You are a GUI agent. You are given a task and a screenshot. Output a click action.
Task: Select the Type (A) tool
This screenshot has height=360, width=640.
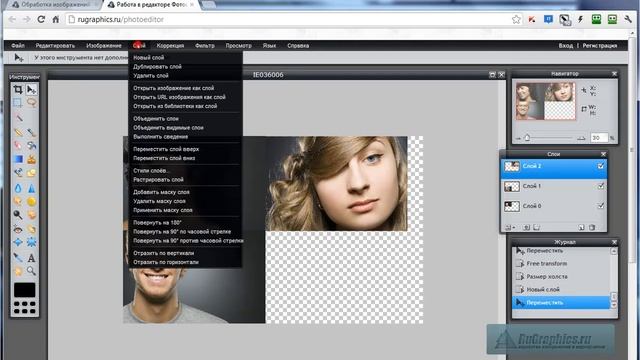tap(31, 257)
